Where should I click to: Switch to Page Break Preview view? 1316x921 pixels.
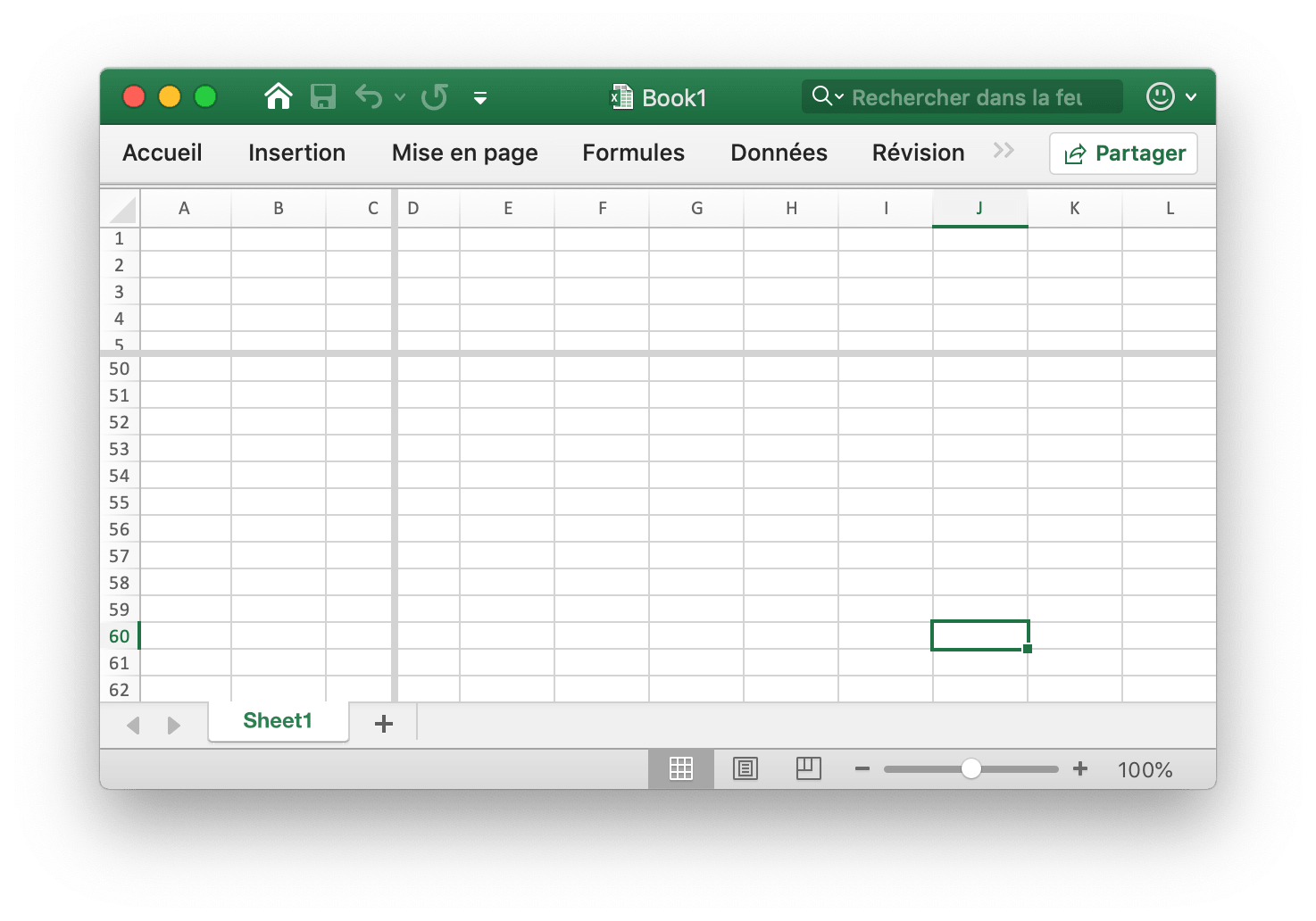(x=808, y=768)
